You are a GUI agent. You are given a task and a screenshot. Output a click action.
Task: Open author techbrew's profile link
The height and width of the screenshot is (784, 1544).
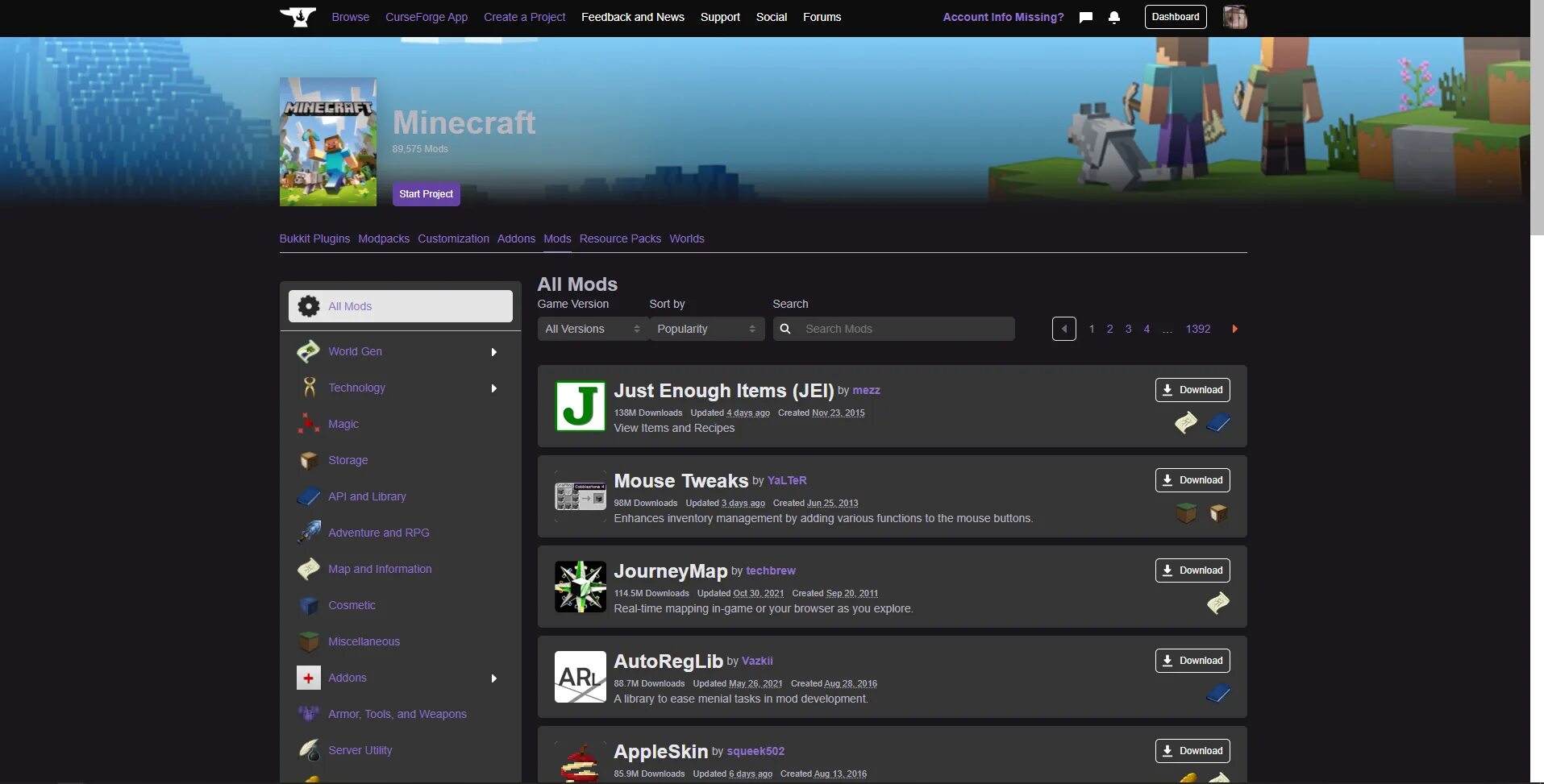point(771,570)
